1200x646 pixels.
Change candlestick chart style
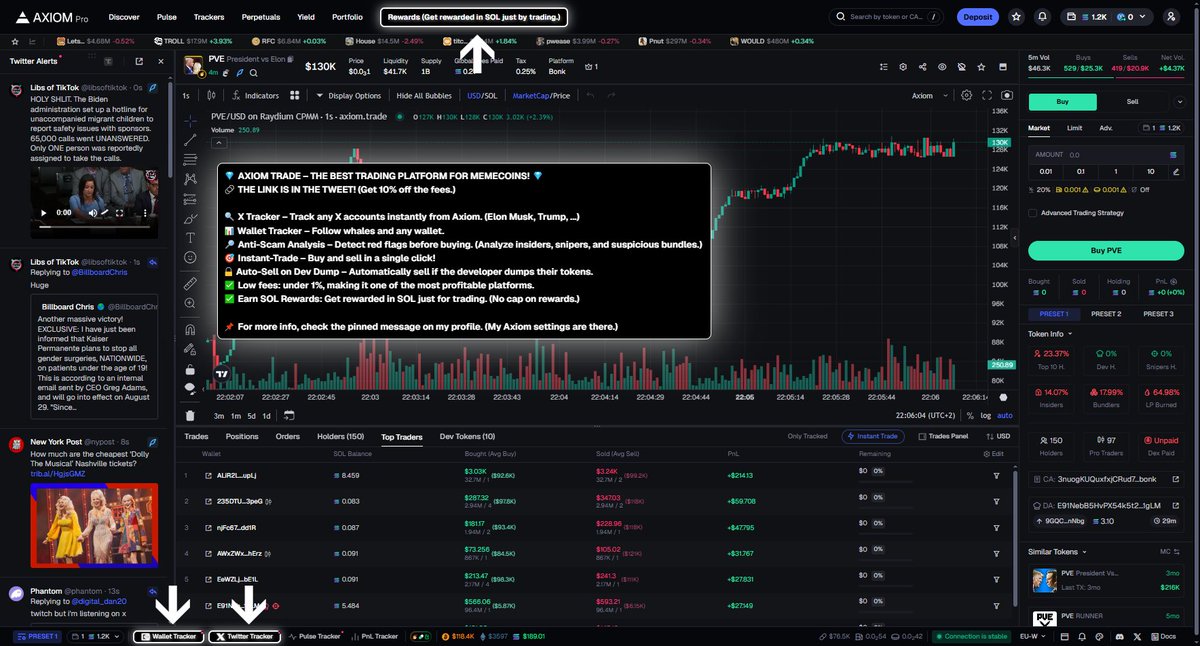[211, 95]
